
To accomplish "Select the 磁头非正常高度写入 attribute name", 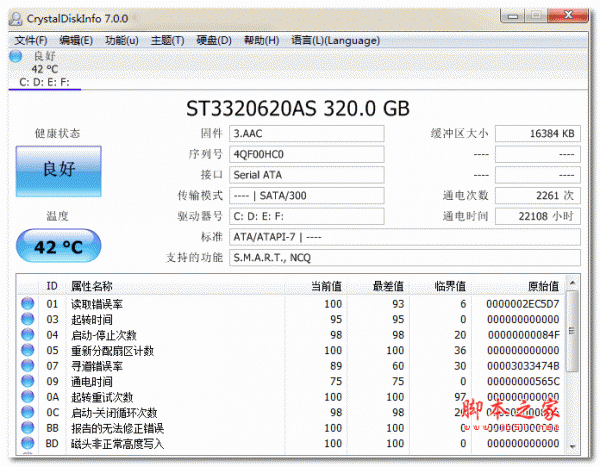I will click(117, 444).
